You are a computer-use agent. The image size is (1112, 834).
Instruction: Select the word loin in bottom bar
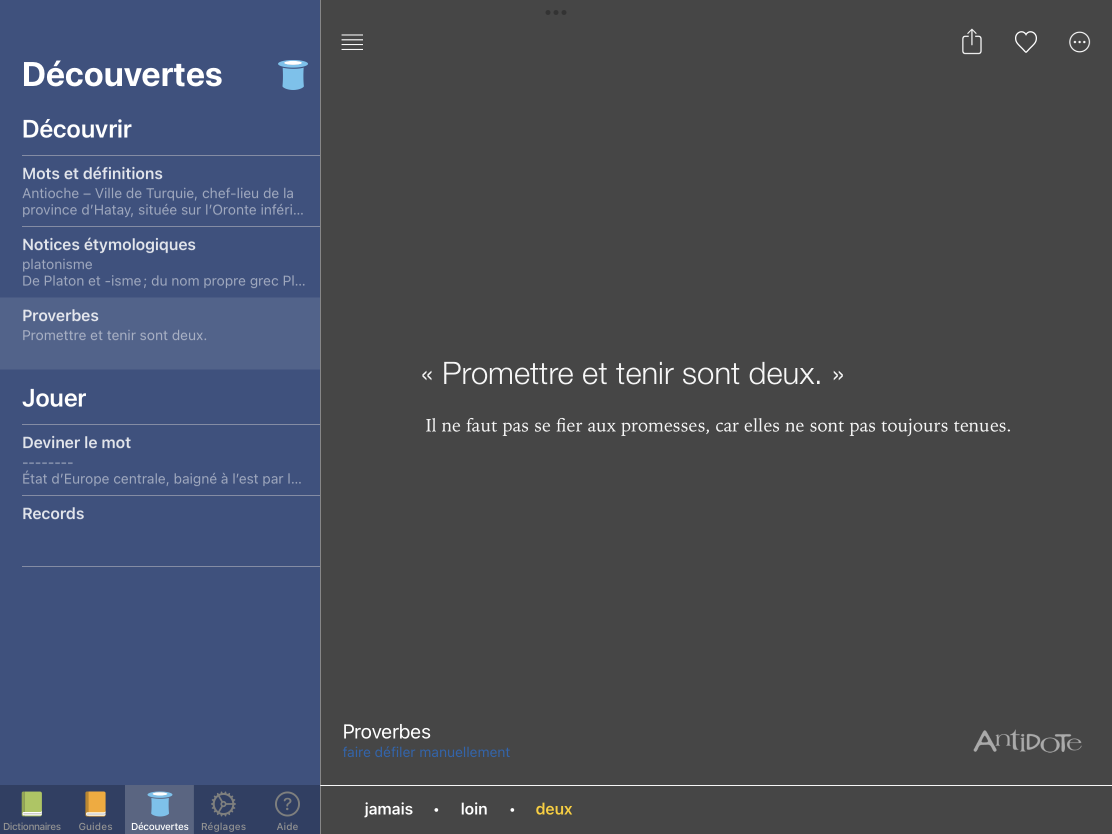(x=474, y=809)
